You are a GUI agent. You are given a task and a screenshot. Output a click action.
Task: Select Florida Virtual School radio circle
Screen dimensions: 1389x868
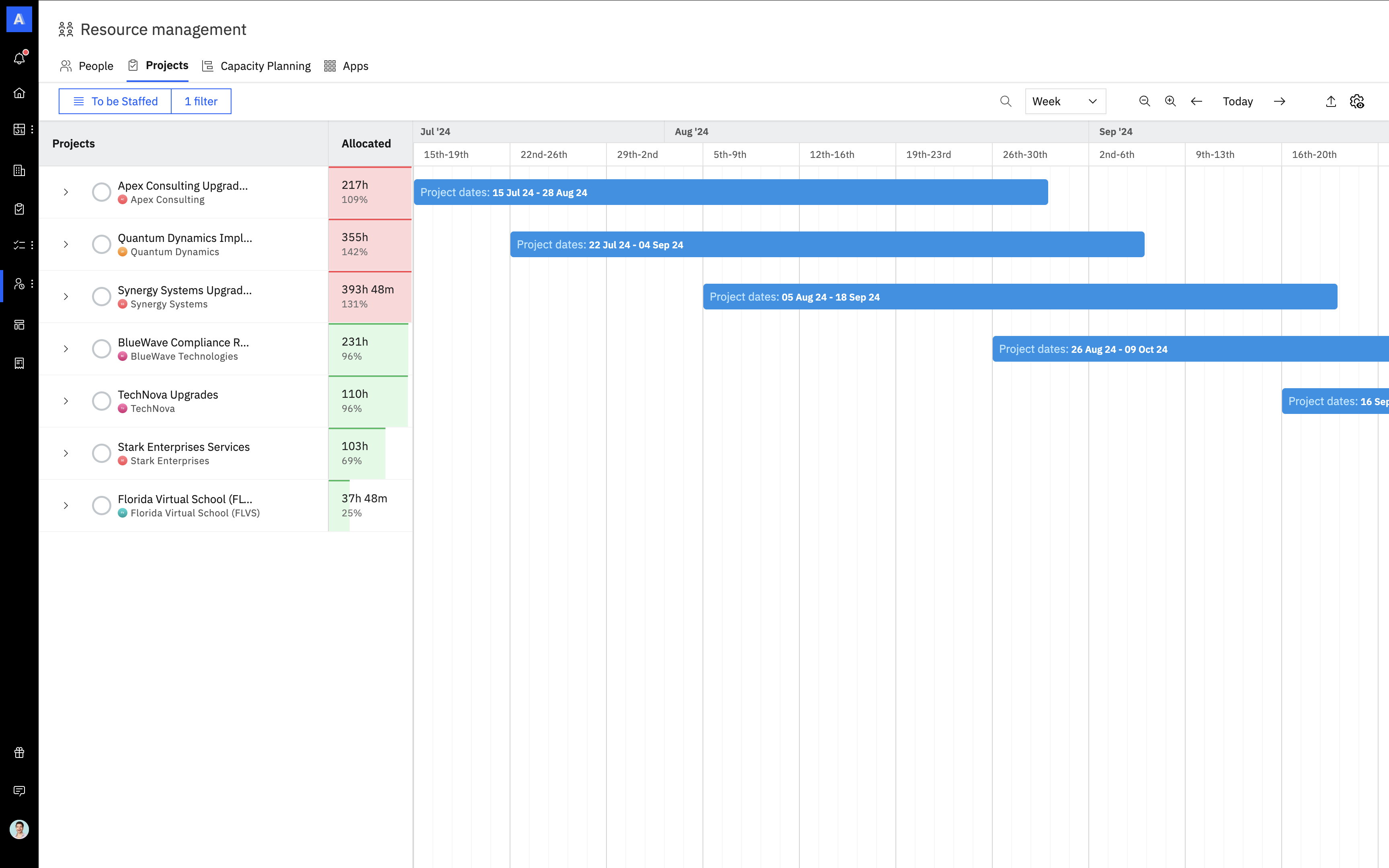point(102,505)
